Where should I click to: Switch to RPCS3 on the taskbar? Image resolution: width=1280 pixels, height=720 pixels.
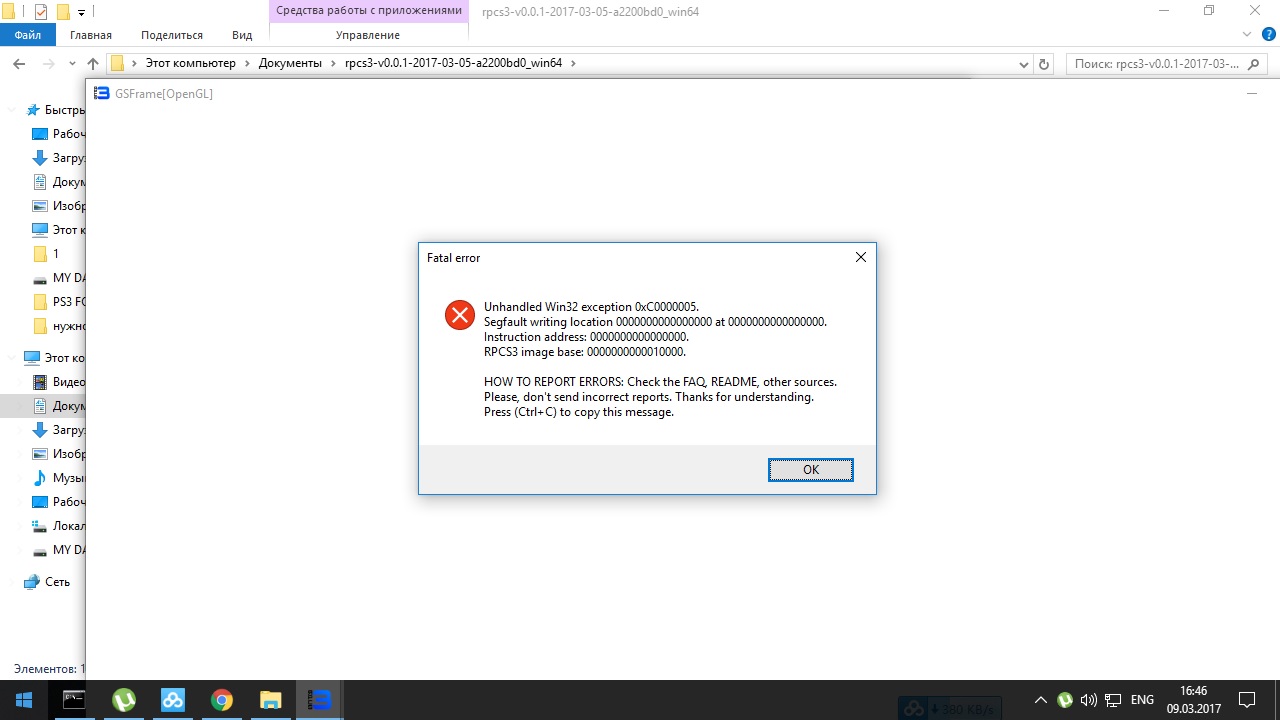tap(320, 700)
